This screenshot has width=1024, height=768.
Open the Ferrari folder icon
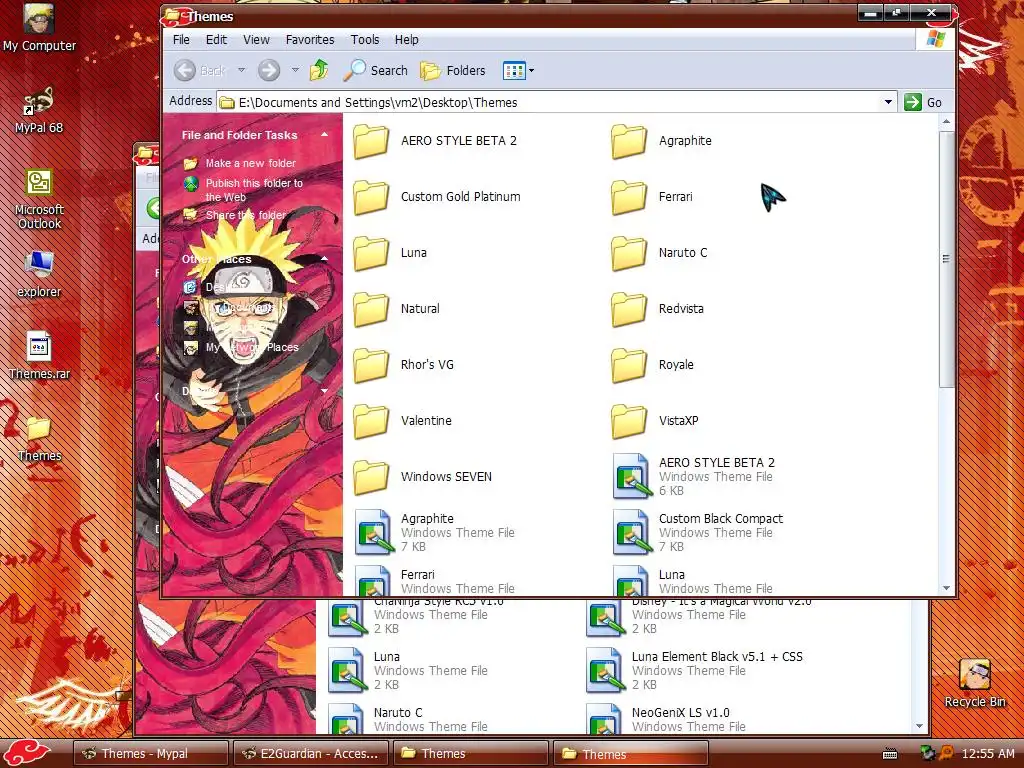(x=629, y=197)
